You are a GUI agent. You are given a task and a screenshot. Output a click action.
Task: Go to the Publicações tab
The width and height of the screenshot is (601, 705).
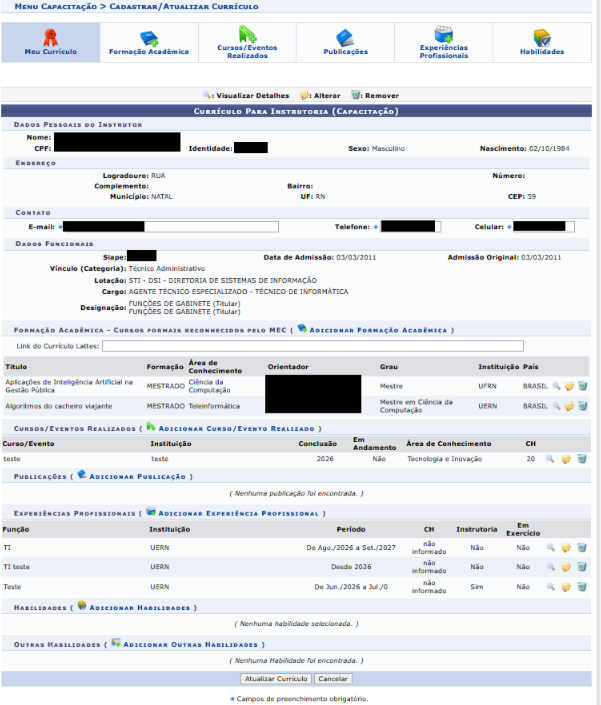point(345,43)
